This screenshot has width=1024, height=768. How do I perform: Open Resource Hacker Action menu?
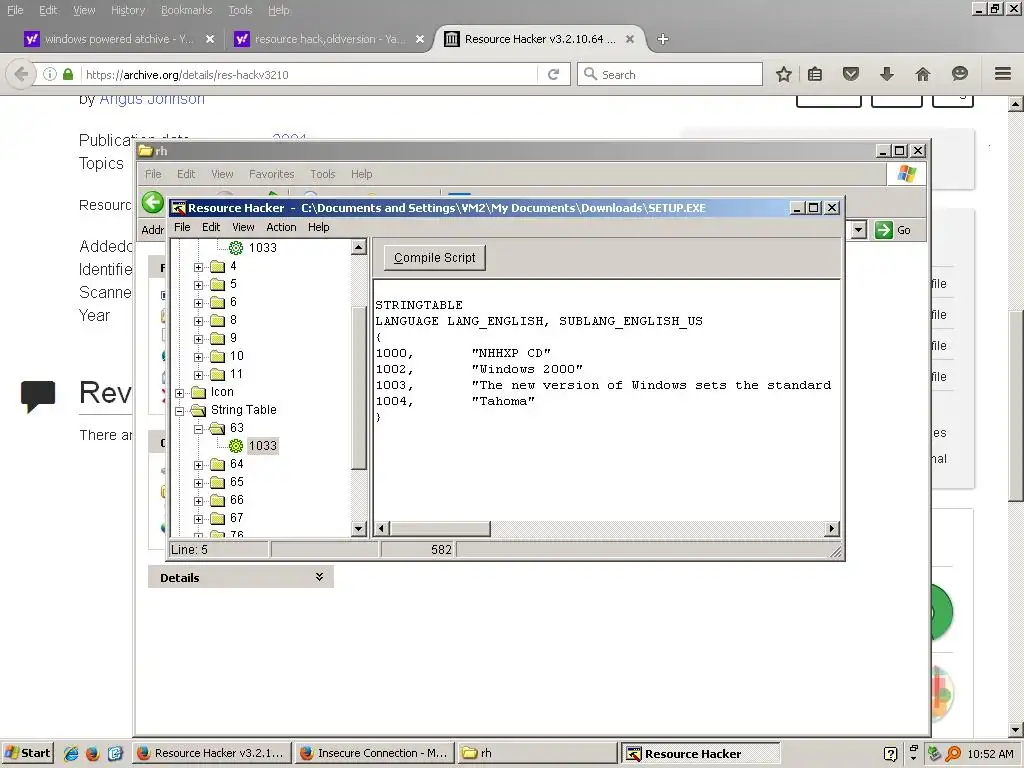[x=281, y=227]
